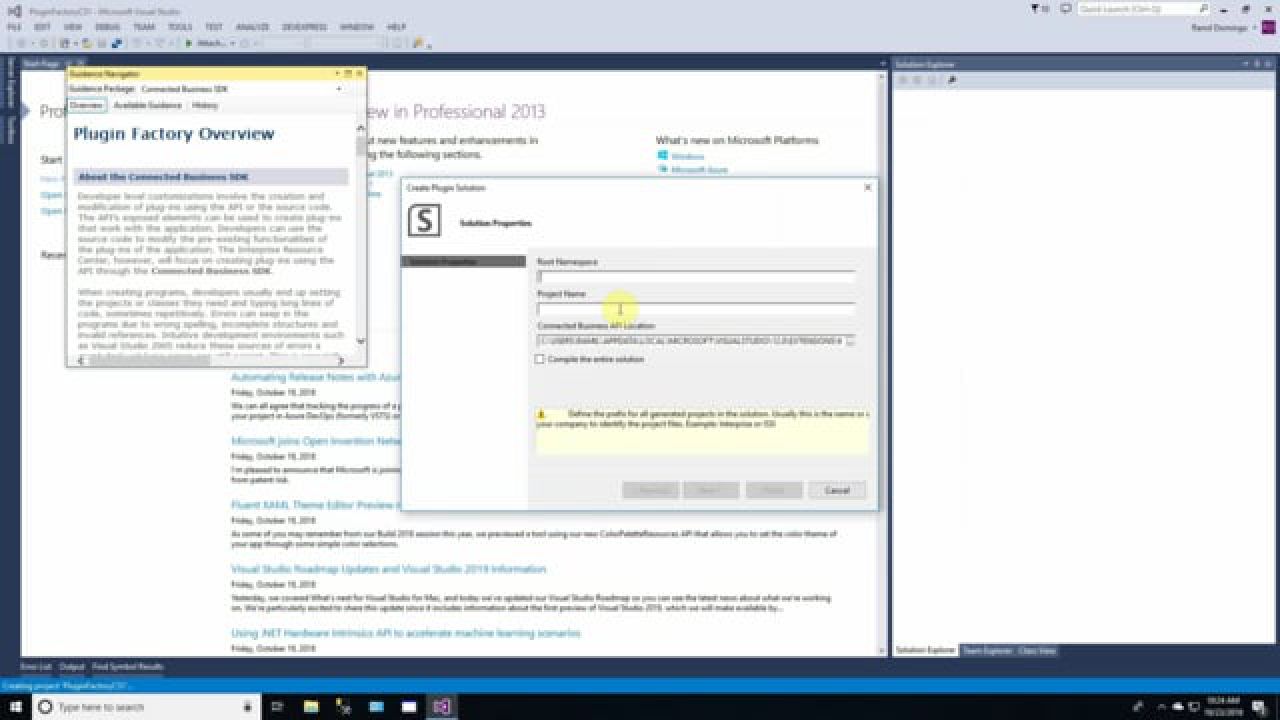Image resolution: width=1280 pixels, height=720 pixels.
Task: Click the Visual Studio taskbar icon
Action: pyautogui.click(x=441, y=707)
